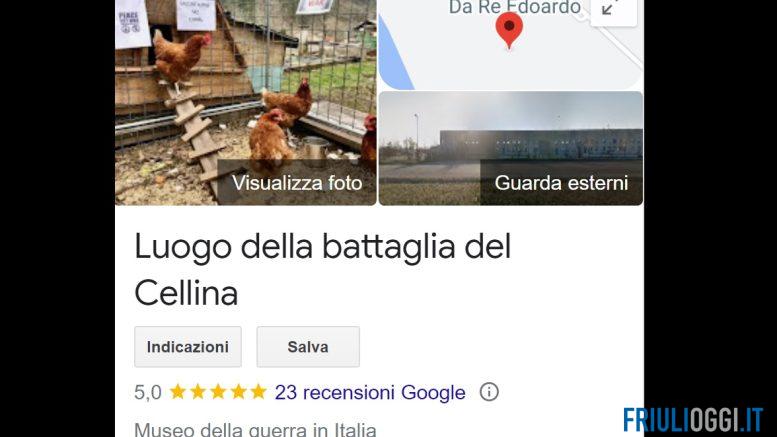The image size is (777, 437).
Task: Open the 23 recensioni Google link
Action: (x=370, y=392)
